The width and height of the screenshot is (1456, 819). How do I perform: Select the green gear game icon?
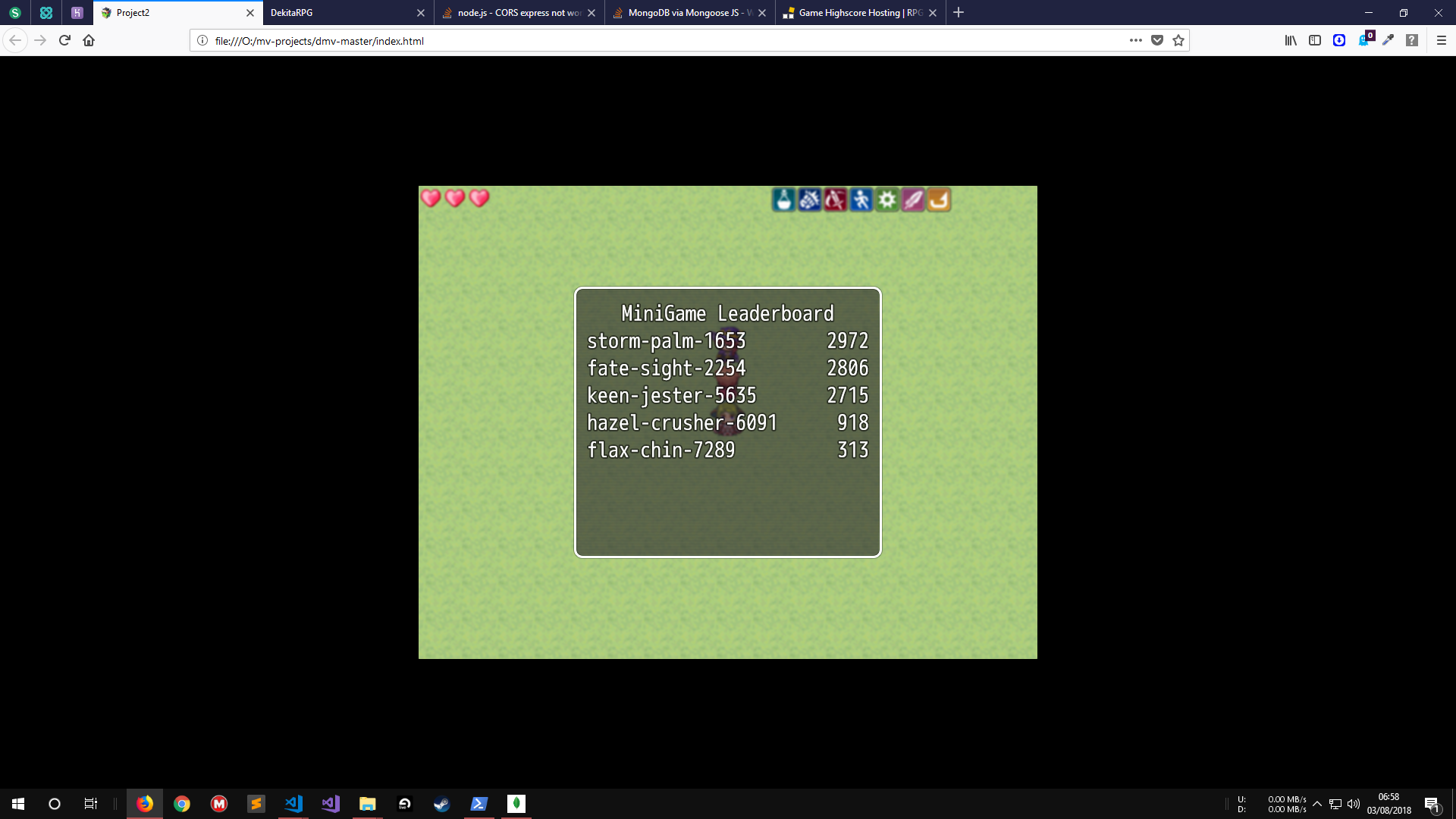[x=887, y=199]
